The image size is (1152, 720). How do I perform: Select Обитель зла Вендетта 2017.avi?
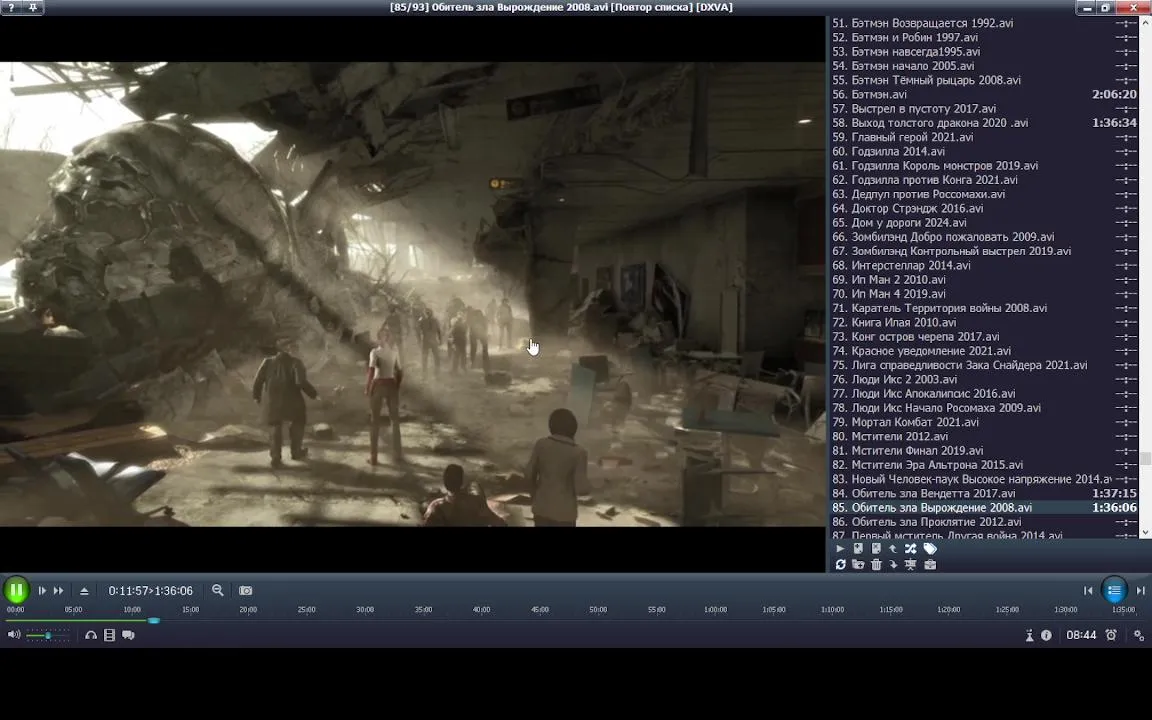984,493
